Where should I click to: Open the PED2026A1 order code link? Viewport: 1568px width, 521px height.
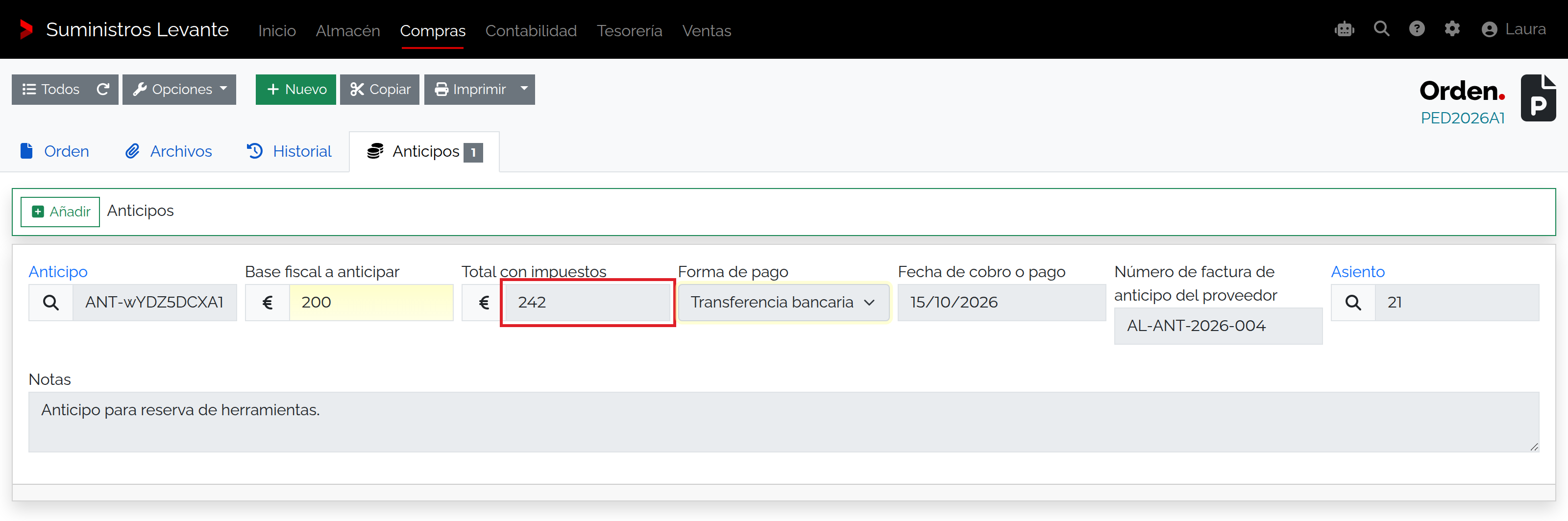(x=1462, y=118)
